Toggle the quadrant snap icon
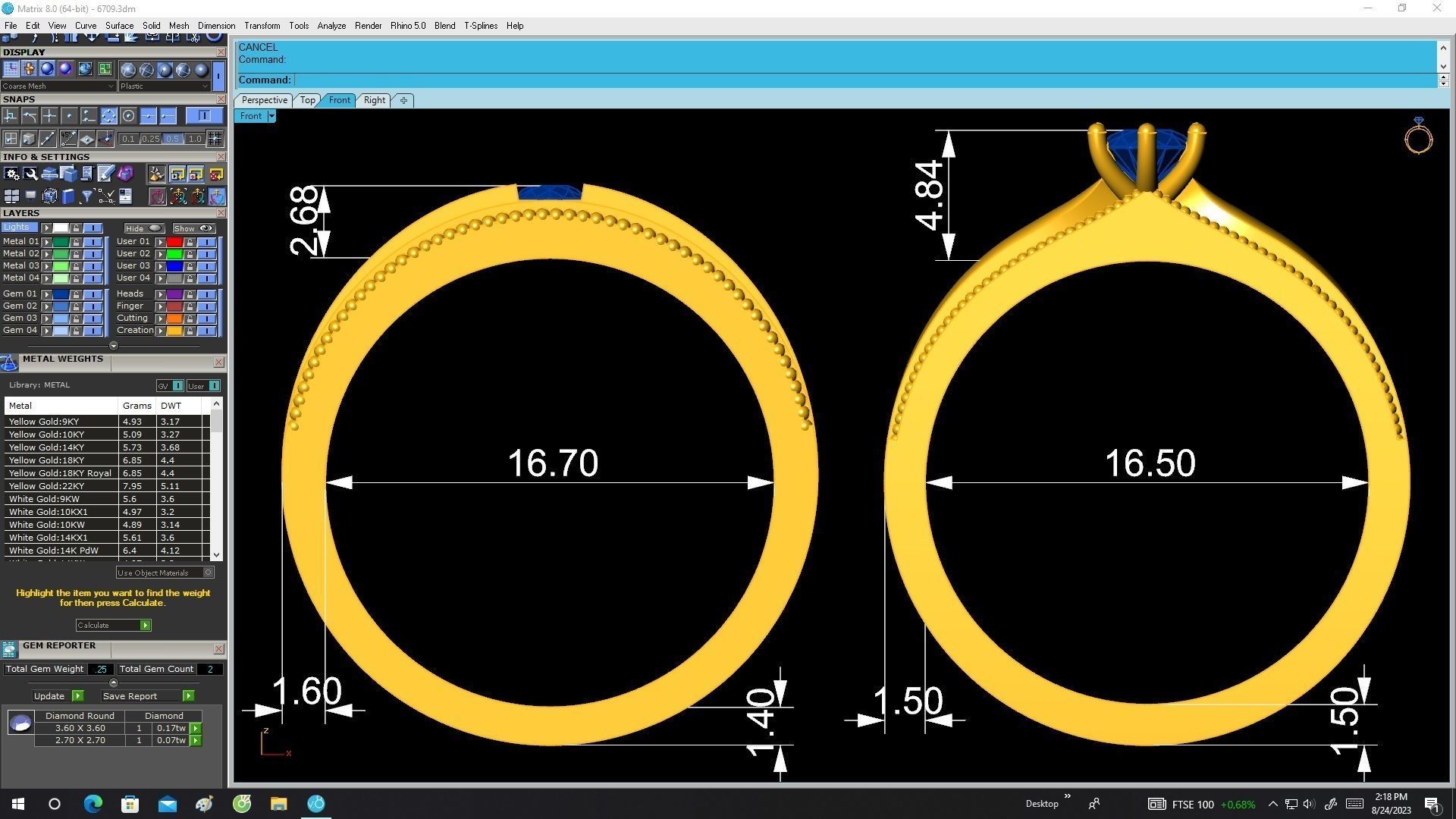The height and width of the screenshot is (819, 1456). (109, 116)
